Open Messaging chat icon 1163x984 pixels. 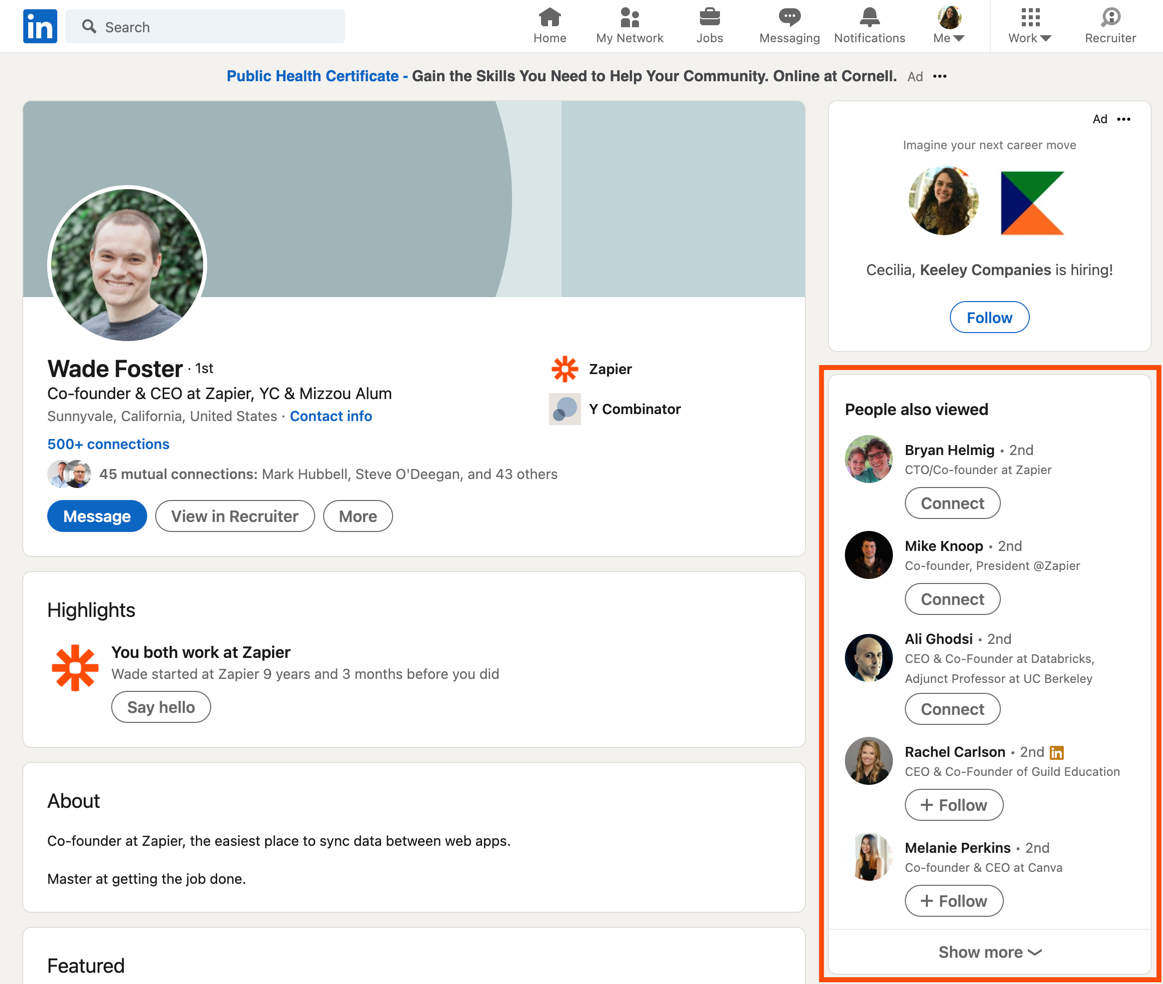click(x=789, y=26)
